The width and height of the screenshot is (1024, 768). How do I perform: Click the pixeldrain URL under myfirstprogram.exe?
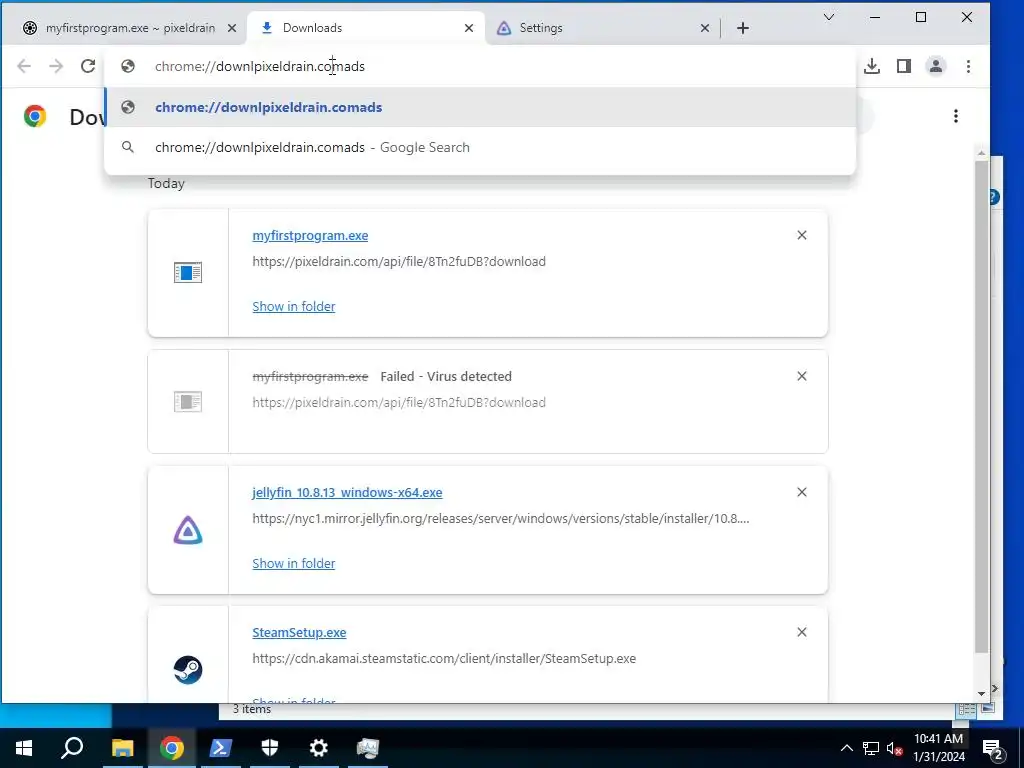tap(399, 262)
